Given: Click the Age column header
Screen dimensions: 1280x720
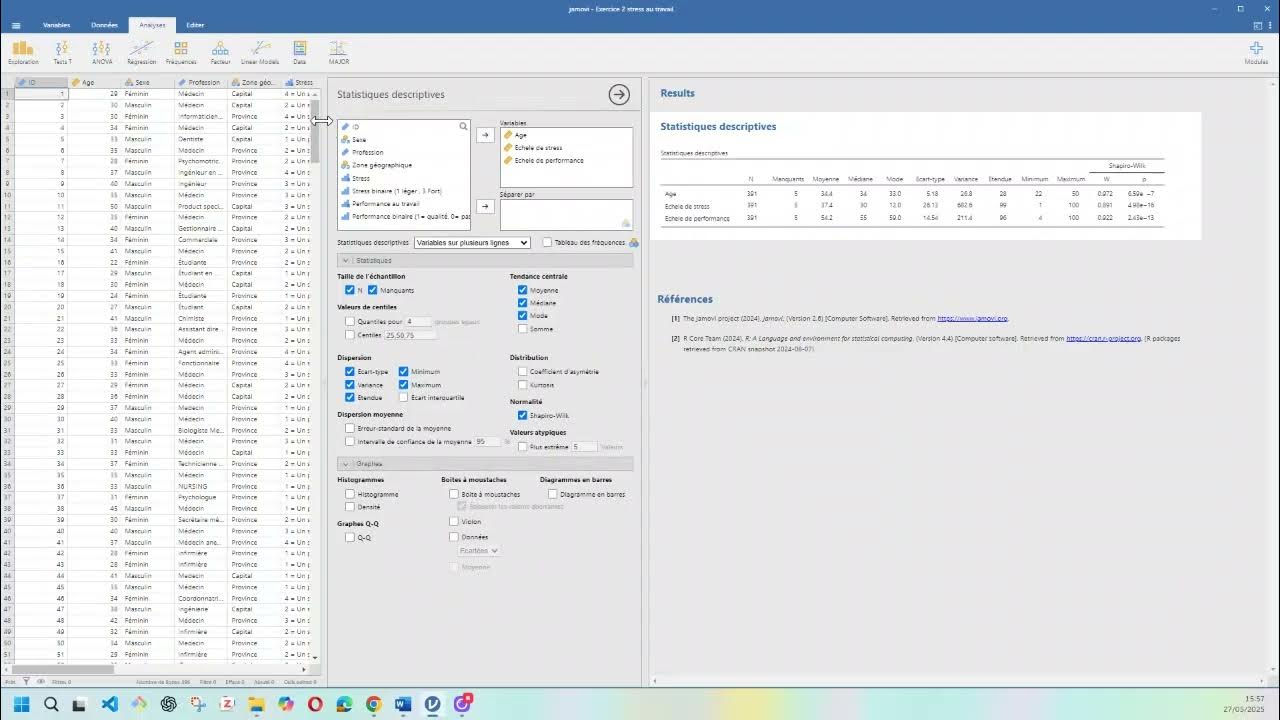Looking at the screenshot, I should pos(93,82).
